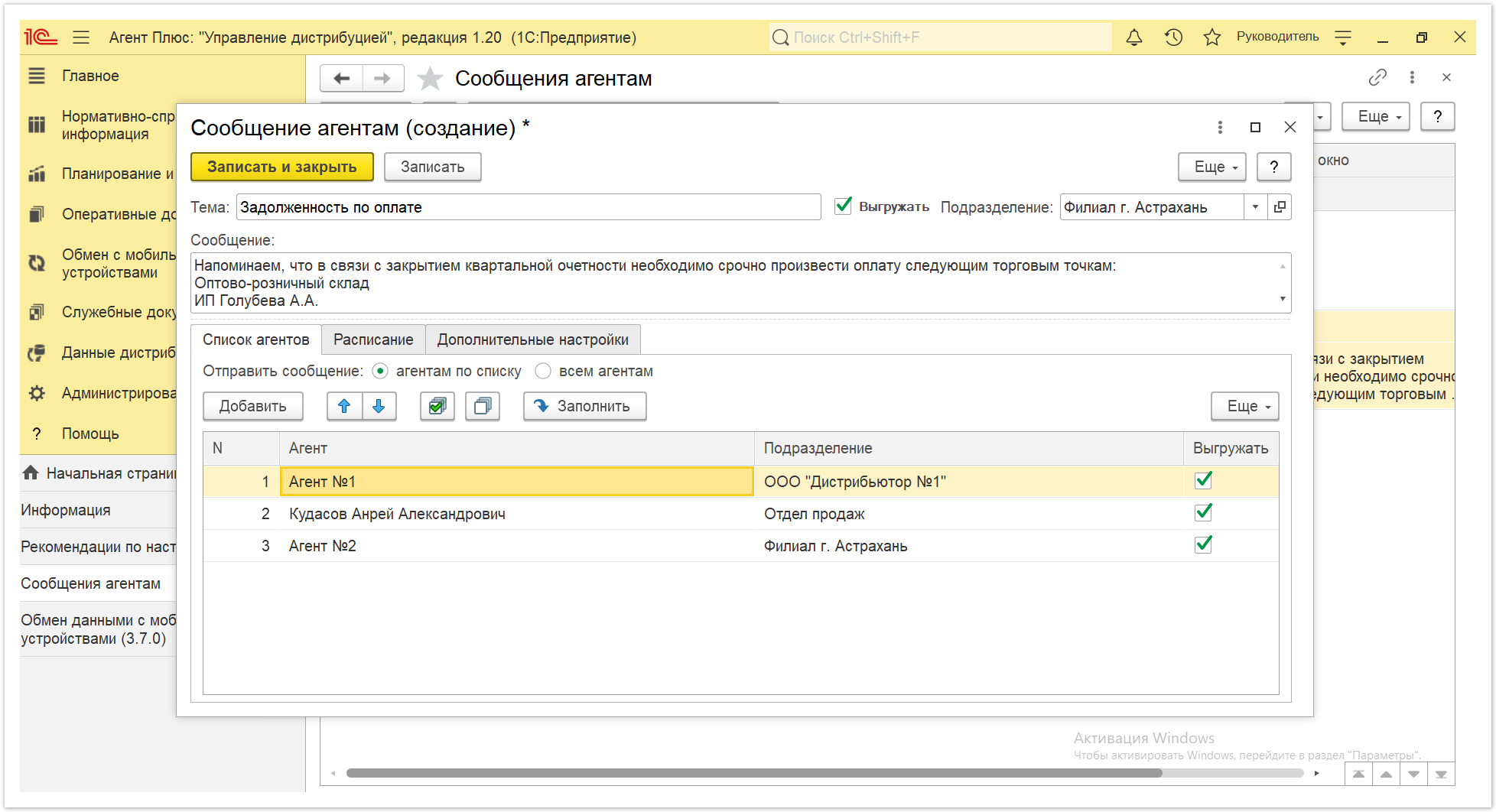Sort by Подразделение column header

[969, 448]
